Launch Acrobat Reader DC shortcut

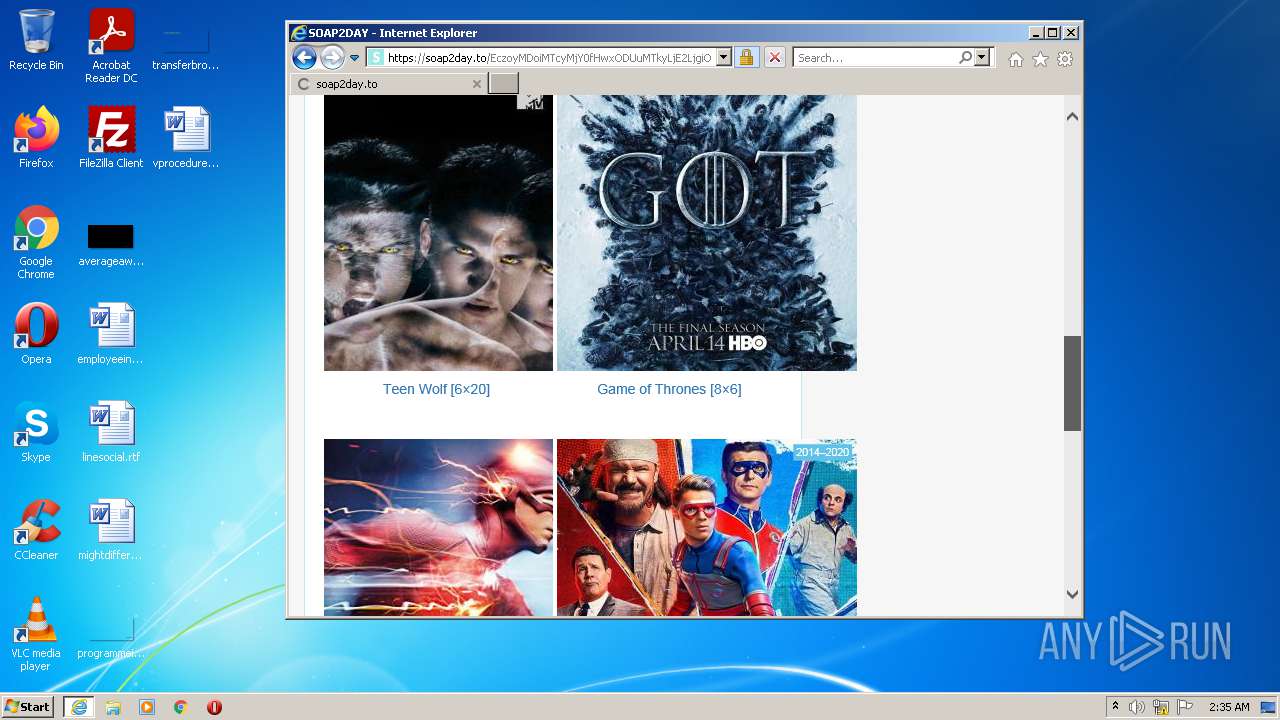coord(111,46)
